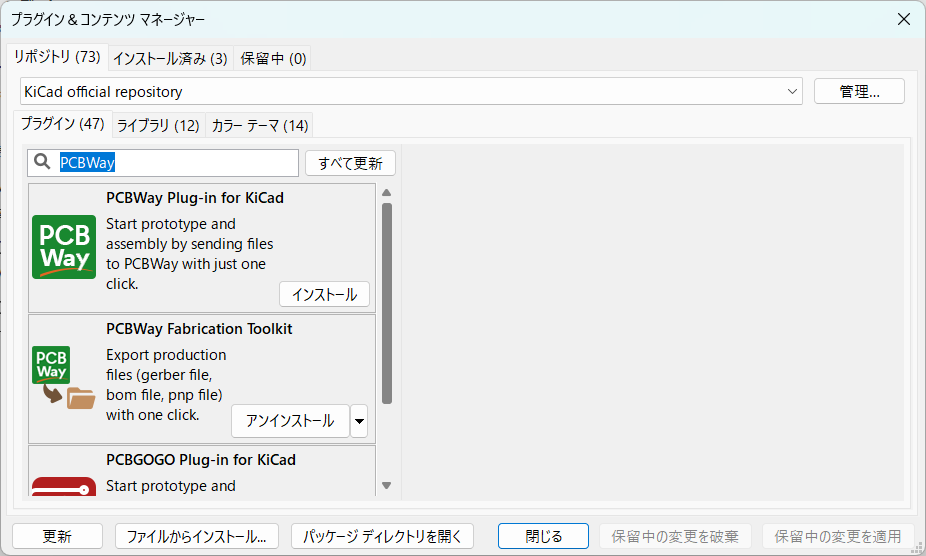Image resolution: width=926 pixels, height=556 pixels.
Task: Click ファイルからインストール... button
Action: click(197, 536)
